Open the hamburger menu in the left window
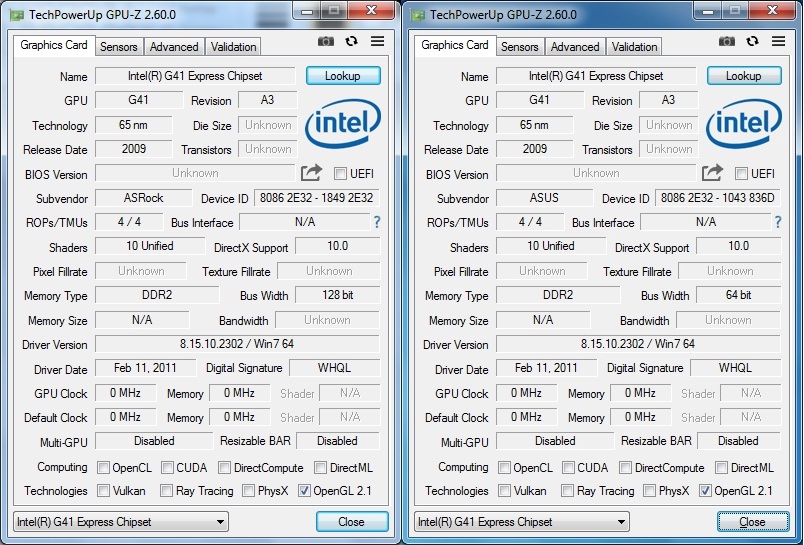804x545 pixels. point(377,41)
